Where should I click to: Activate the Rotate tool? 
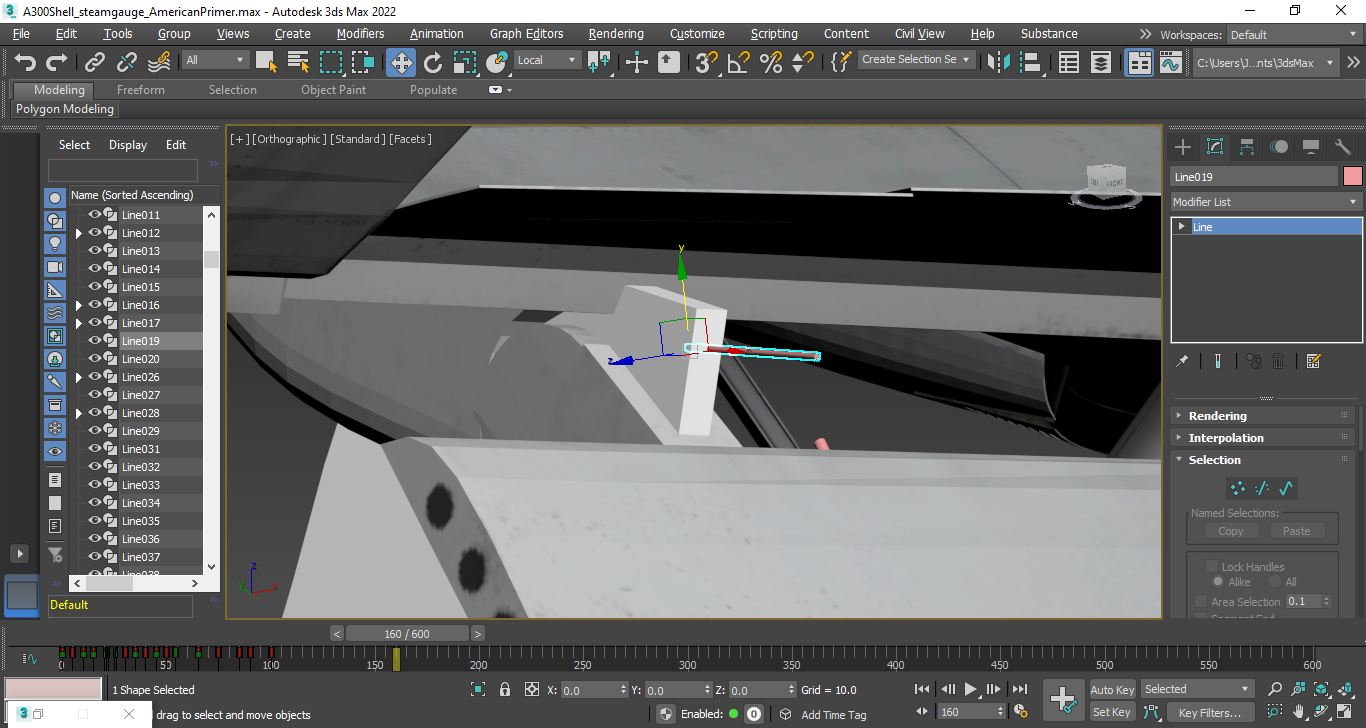click(432, 62)
